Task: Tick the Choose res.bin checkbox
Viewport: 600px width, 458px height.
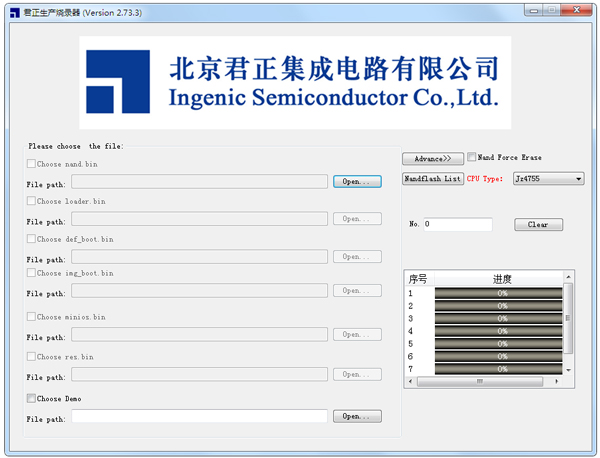Action: coord(31,357)
